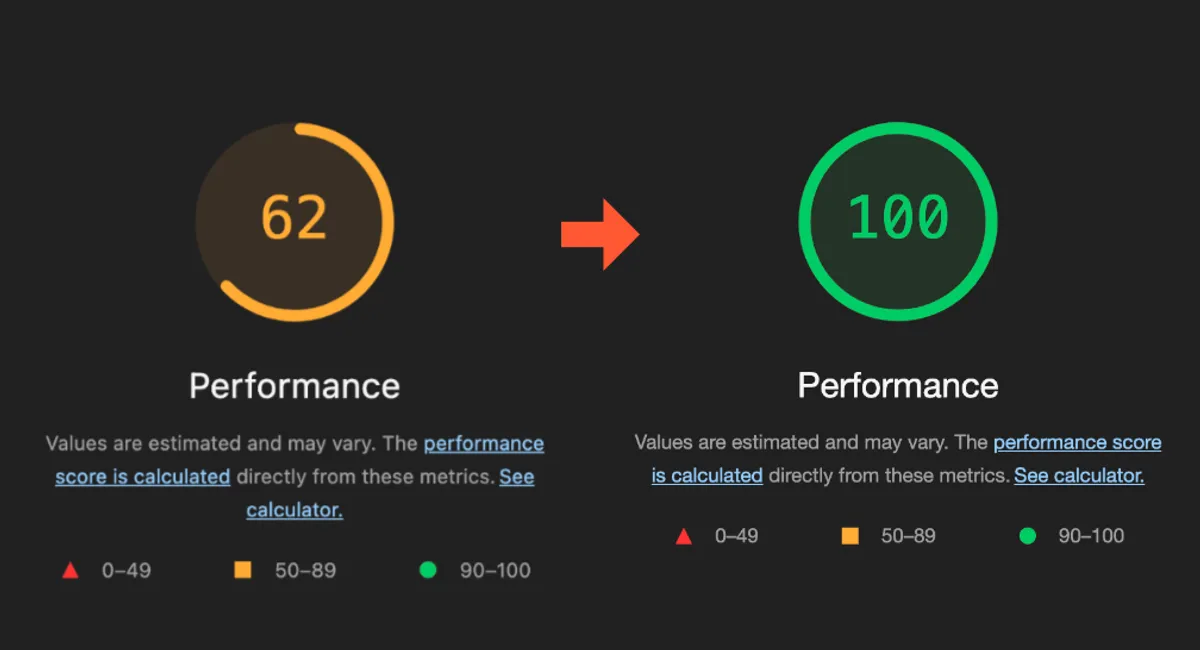Click the Performance heading below the 100 gauge
Image resolution: width=1200 pixels, height=650 pixels.
[898, 386]
